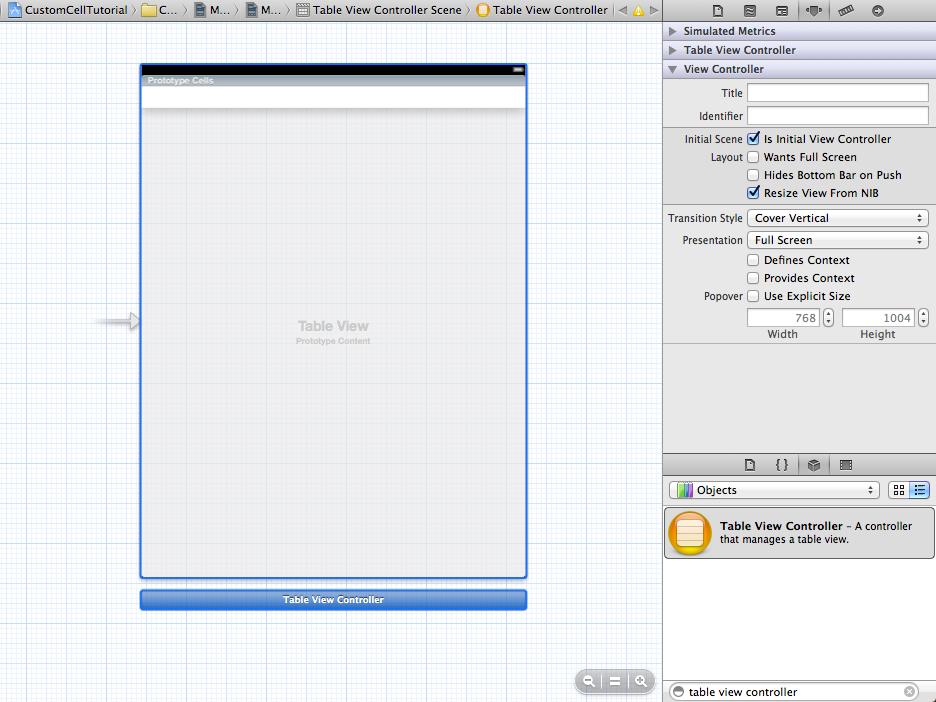
Task: Enable Wants Full Screen
Action: coord(753,157)
